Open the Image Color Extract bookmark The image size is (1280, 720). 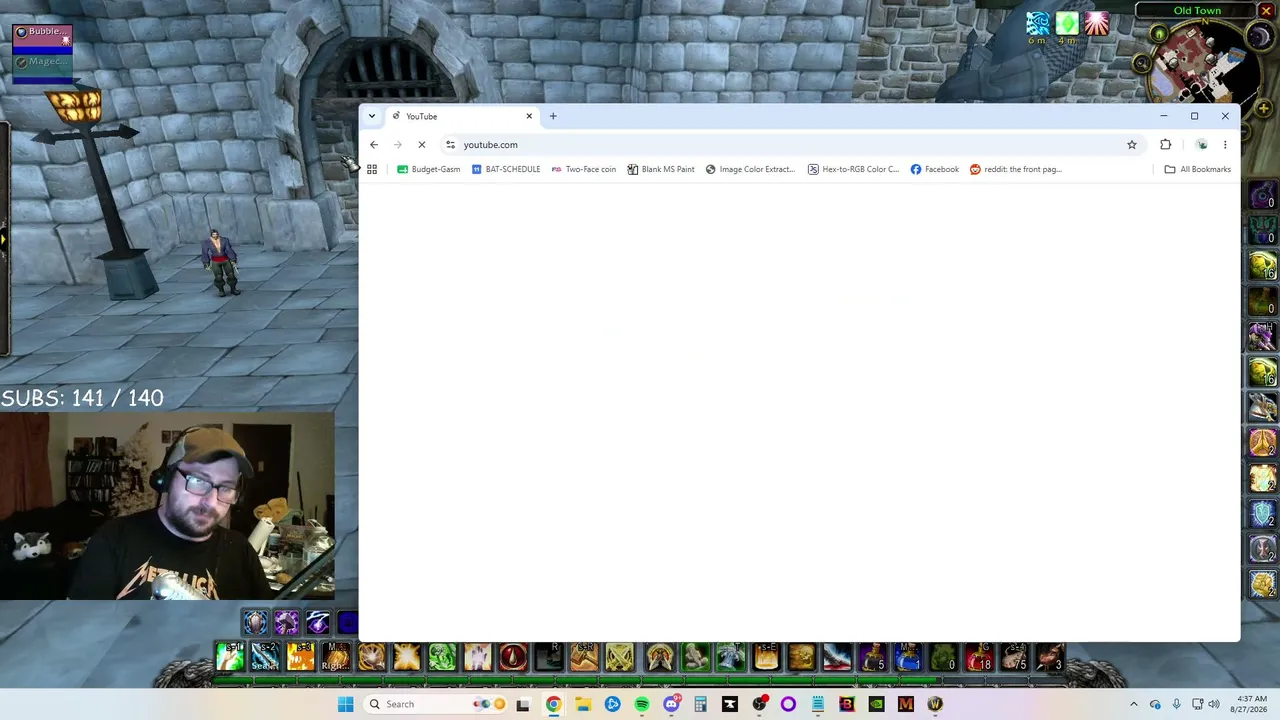750,169
